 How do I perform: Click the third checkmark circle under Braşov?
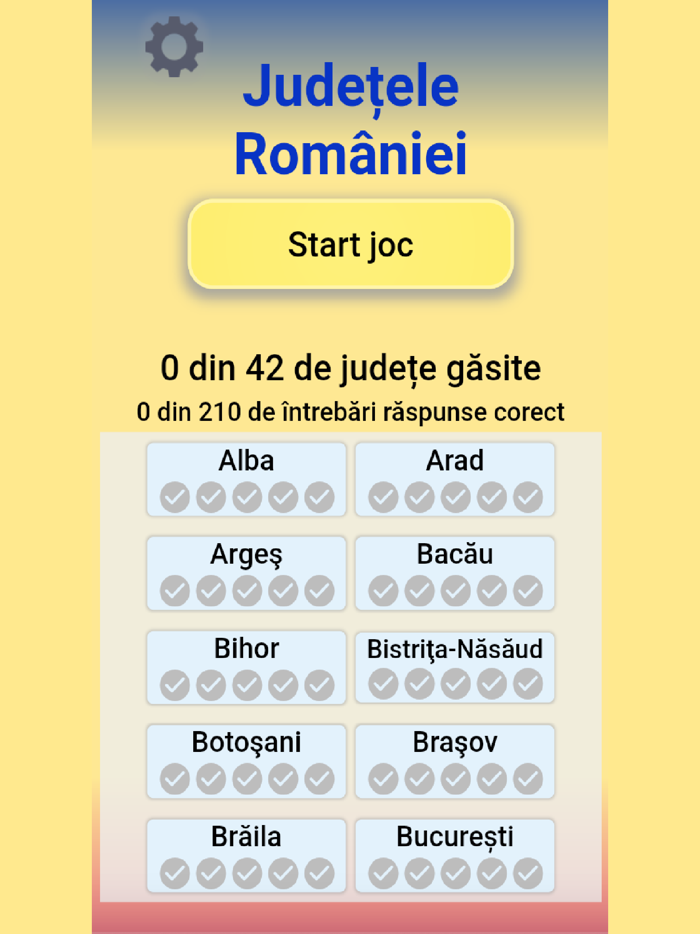click(454, 778)
